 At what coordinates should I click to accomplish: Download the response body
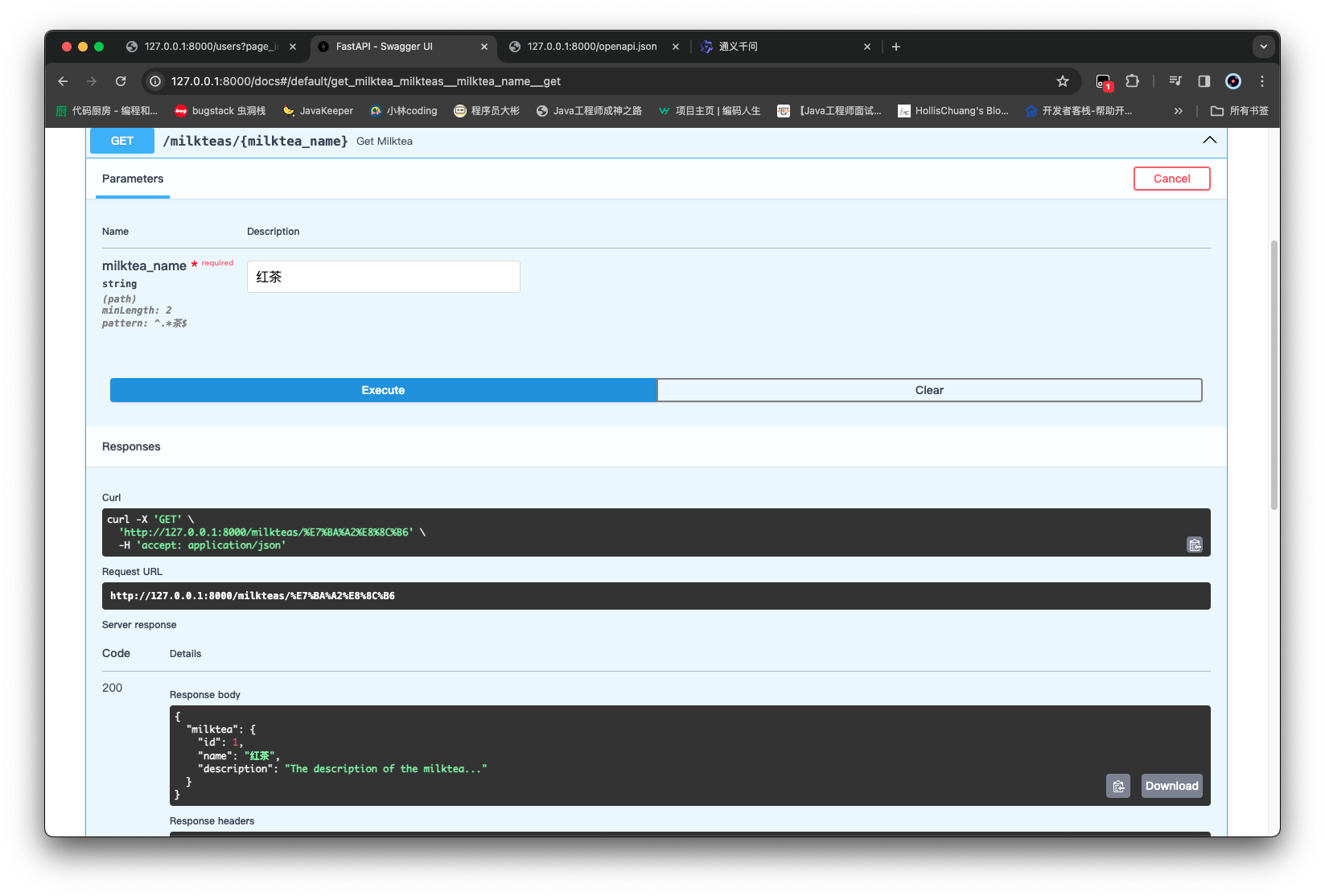(x=1171, y=786)
